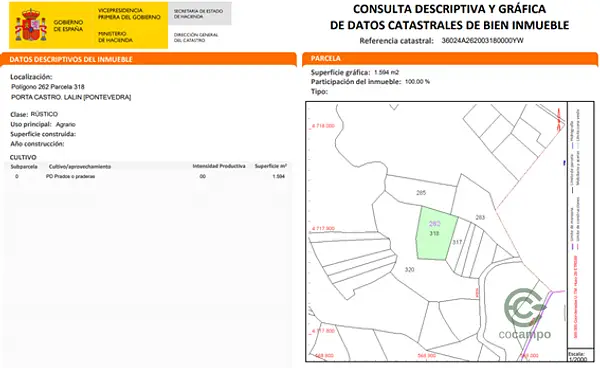This screenshot has width=600, height=368.
Task: Click the 4.717.800 coordinate label
Action: pyautogui.click(x=322, y=331)
